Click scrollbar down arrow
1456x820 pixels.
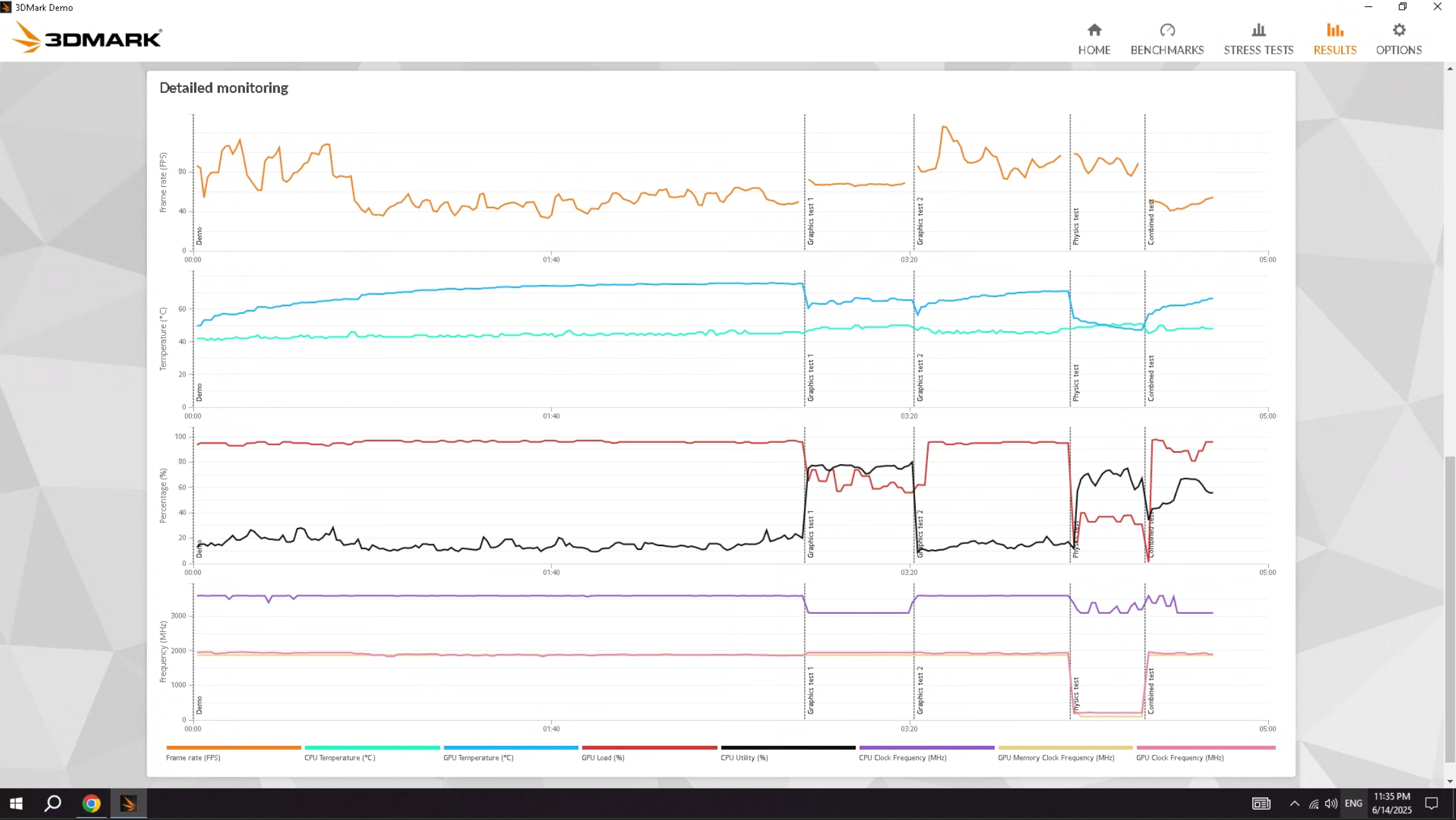(x=1450, y=781)
